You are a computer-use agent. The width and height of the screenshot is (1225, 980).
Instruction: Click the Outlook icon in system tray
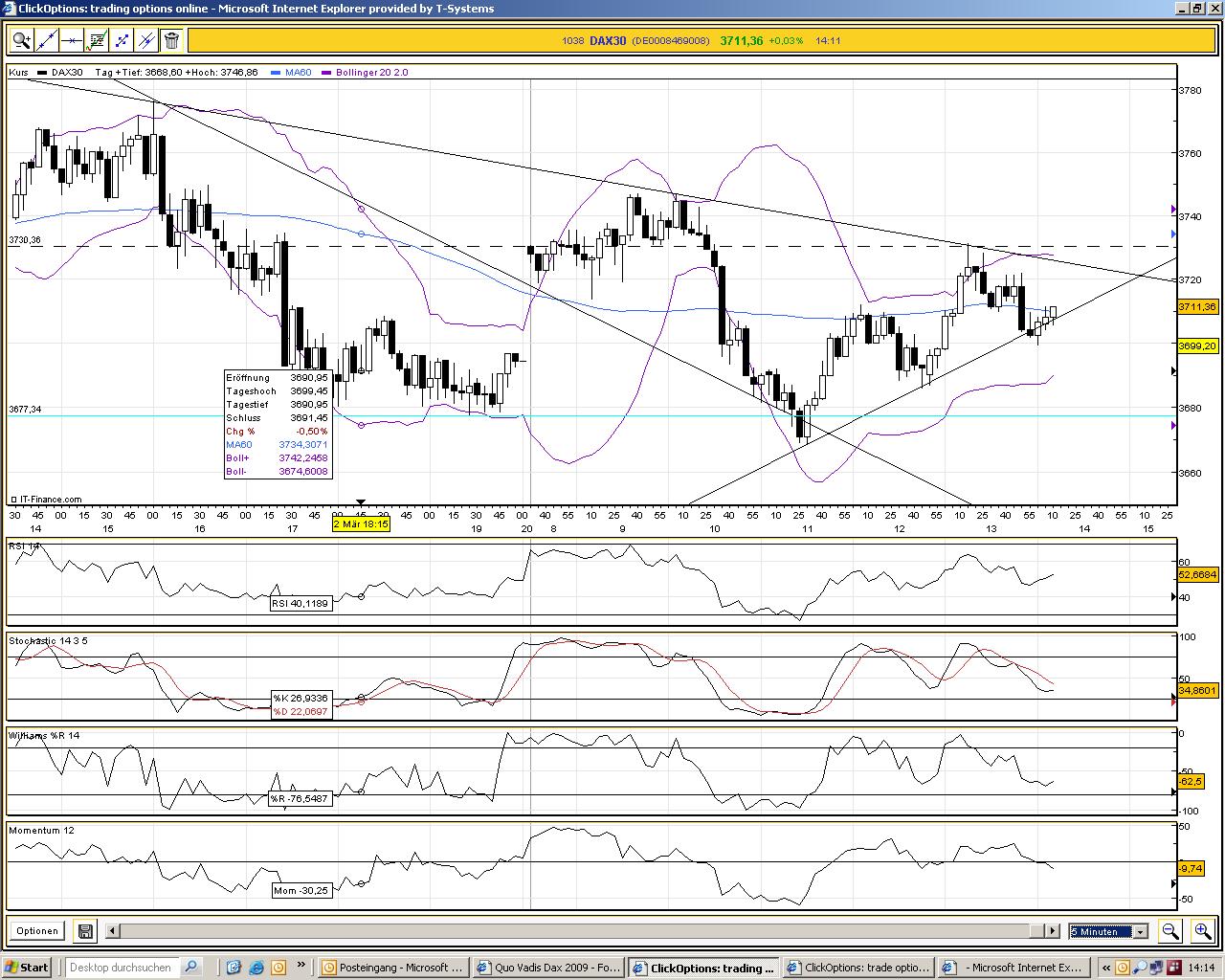(1124, 967)
